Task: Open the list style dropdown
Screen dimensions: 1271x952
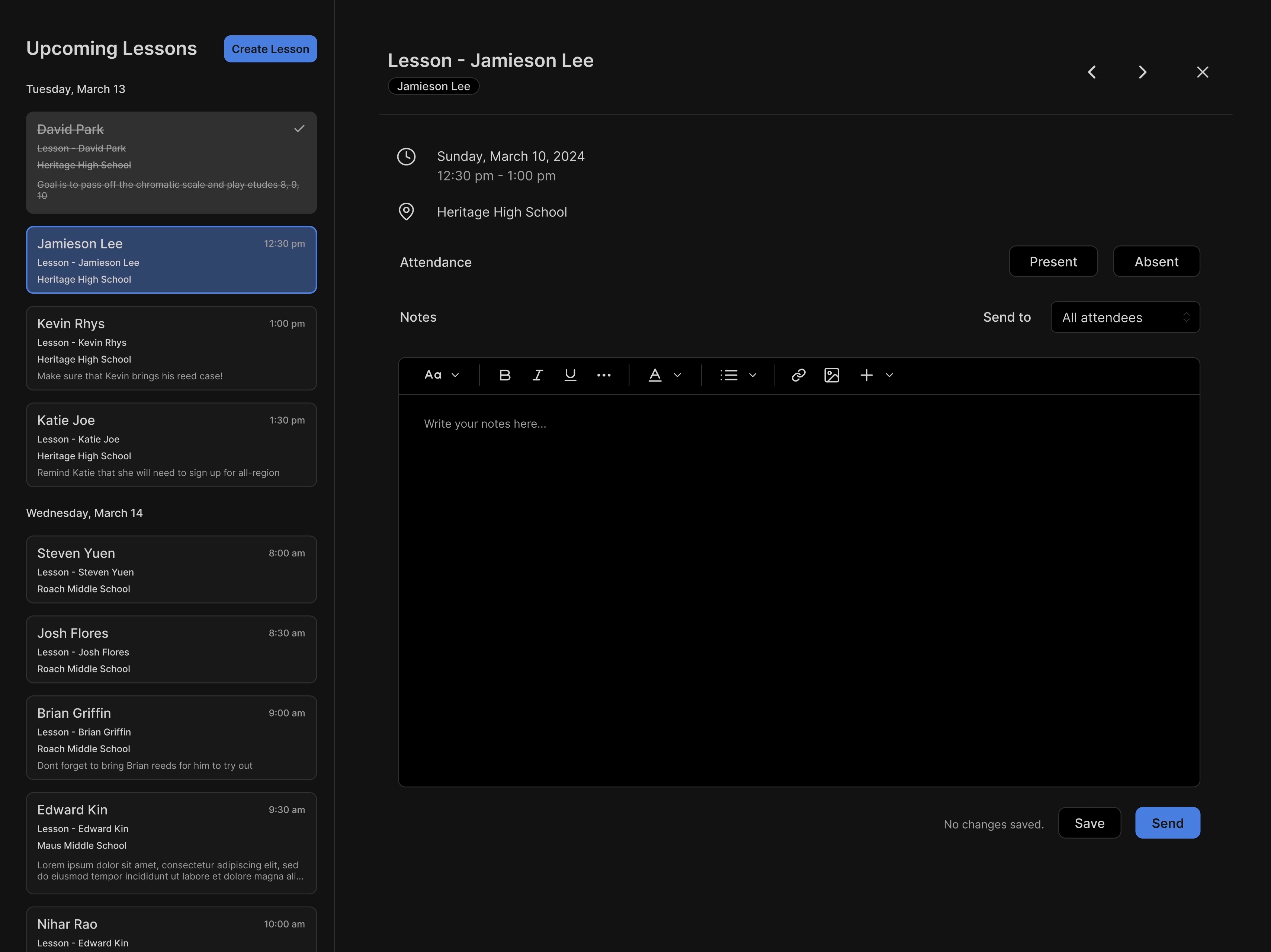Action: [738, 375]
